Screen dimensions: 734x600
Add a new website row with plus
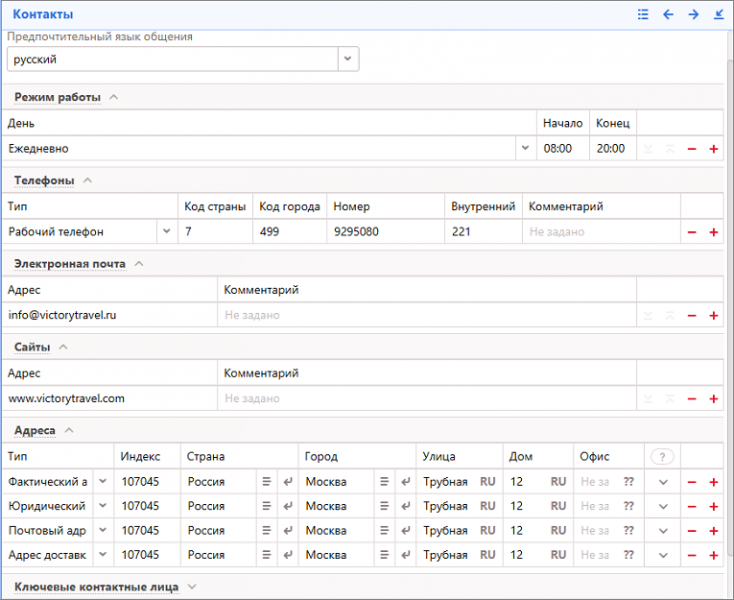(x=713, y=399)
